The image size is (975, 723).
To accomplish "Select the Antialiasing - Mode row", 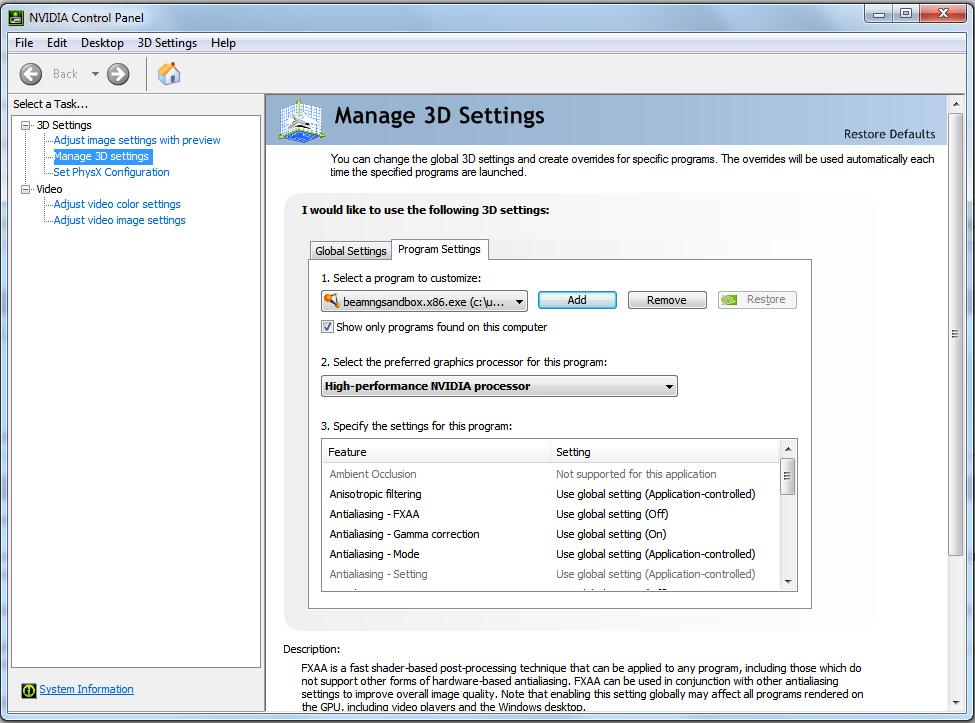I will (550, 554).
